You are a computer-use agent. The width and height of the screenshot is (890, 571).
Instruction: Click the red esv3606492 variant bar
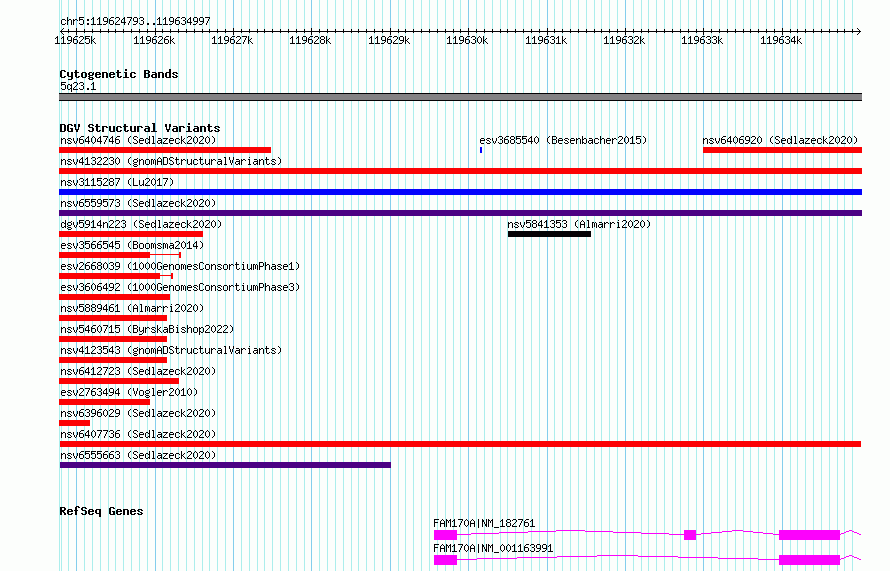115,297
